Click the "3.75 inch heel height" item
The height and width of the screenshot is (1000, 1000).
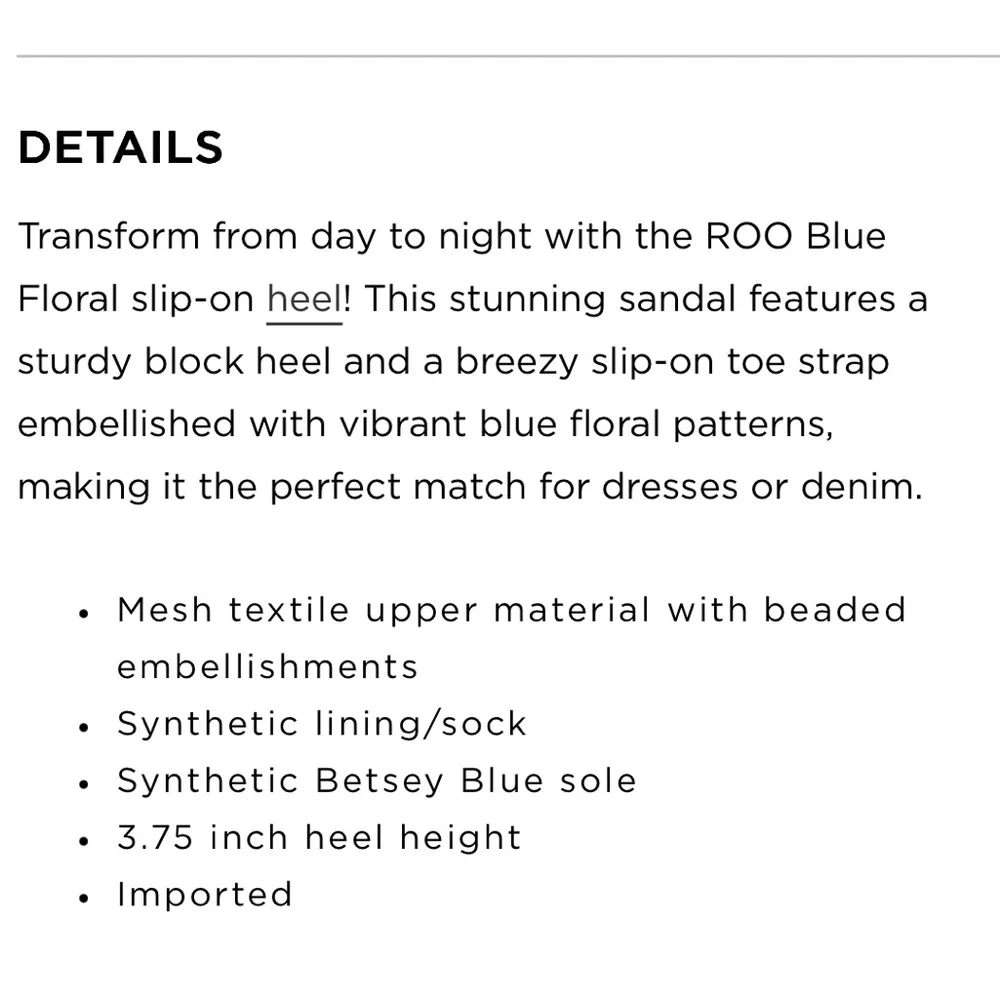[x=319, y=838]
